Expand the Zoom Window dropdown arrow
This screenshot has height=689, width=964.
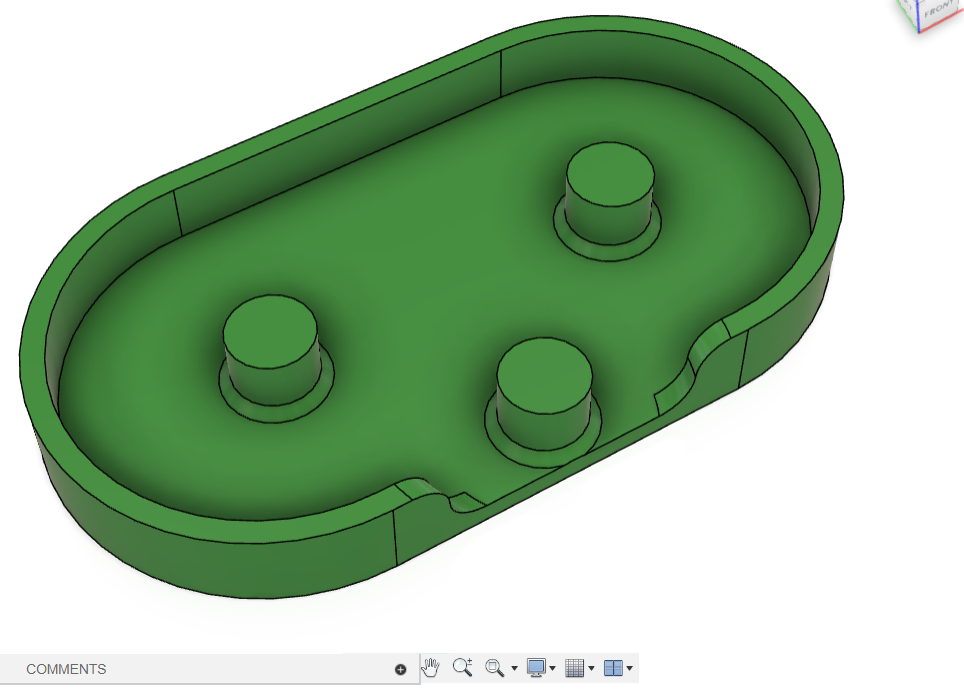pyautogui.click(x=514, y=669)
